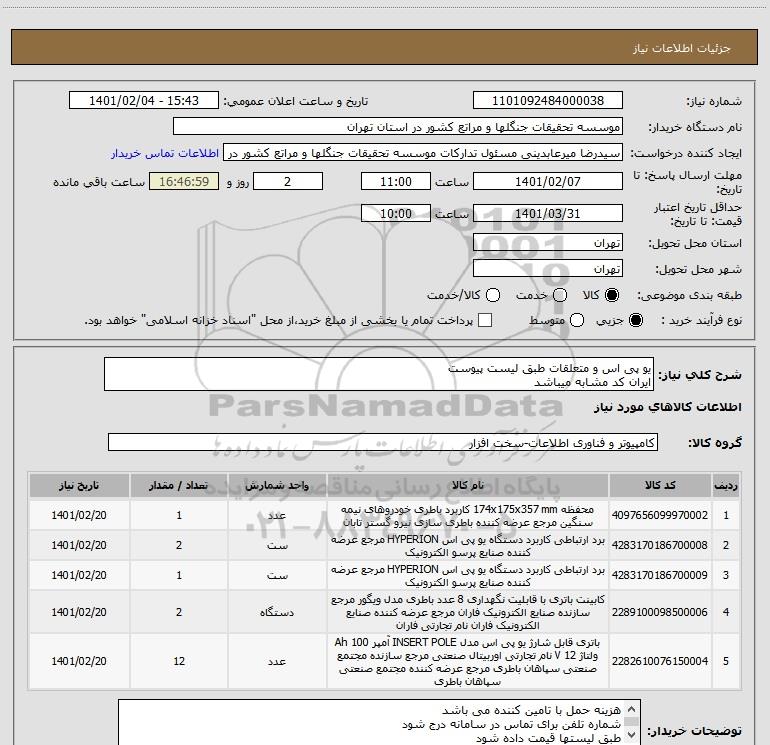Click the کد کالا column header
Image resolution: width=770 pixels, height=745 pixels.
(660, 486)
